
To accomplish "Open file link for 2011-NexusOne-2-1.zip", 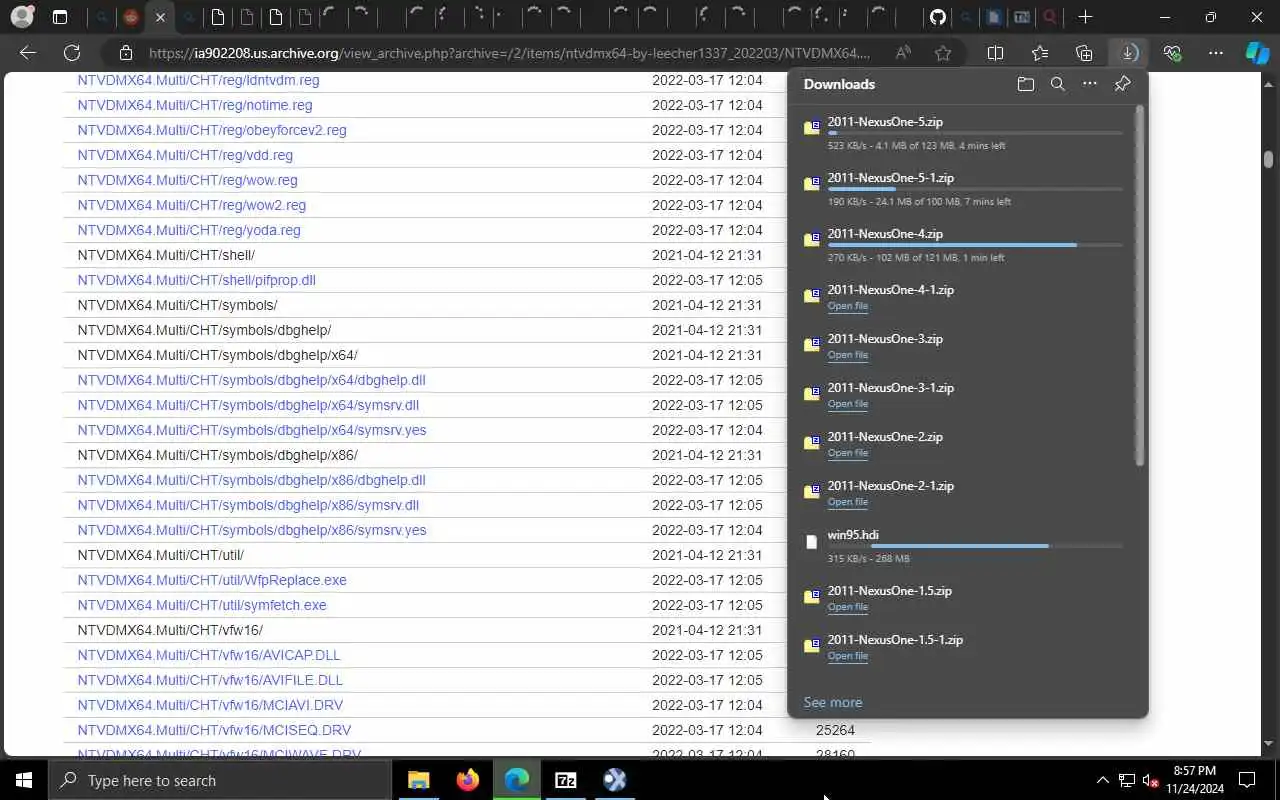I will (847, 502).
